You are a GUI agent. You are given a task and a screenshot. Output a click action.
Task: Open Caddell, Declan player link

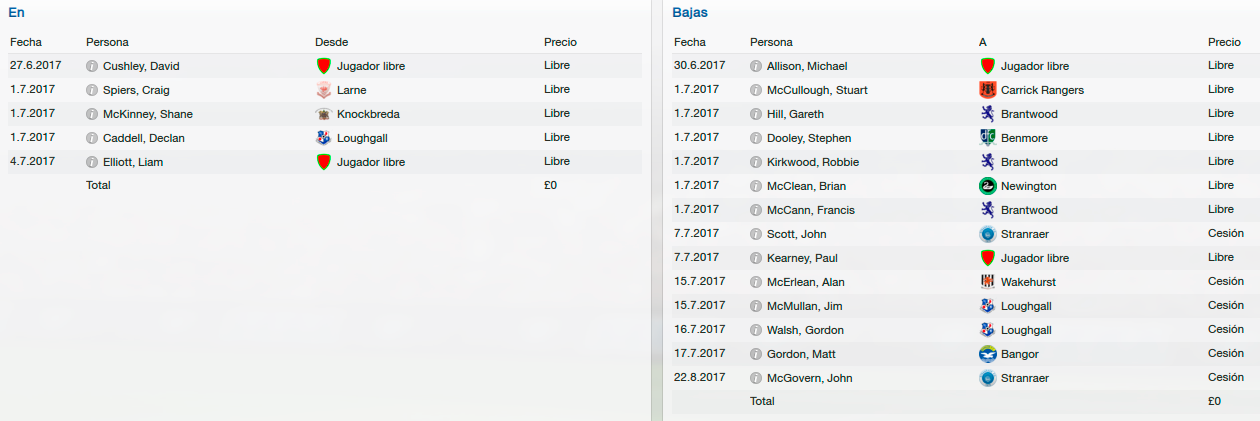pyautogui.click(x=143, y=138)
